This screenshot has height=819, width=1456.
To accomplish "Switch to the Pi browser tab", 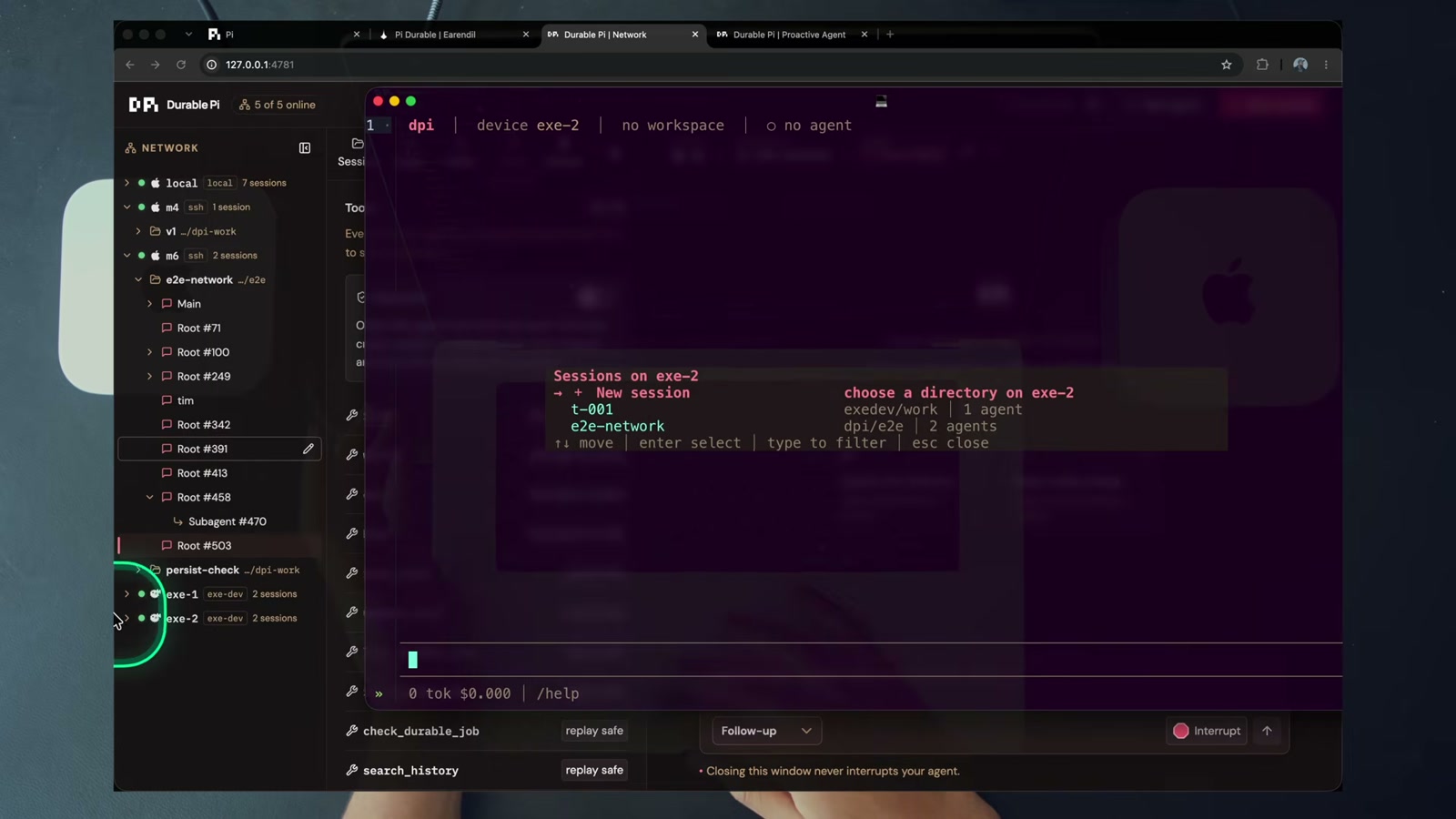I will [x=283, y=35].
